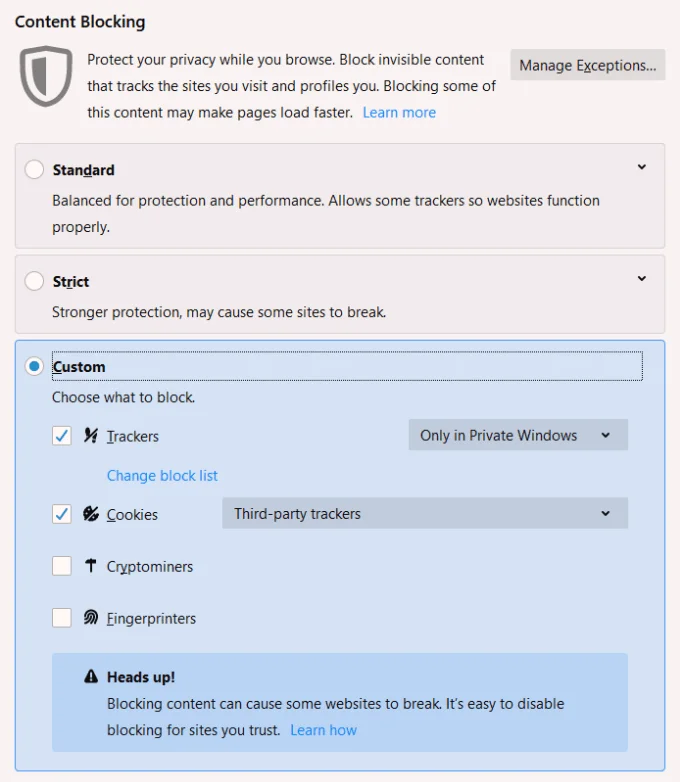Image resolution: width=680 pixels, height=782 pixels.
Task: Open the Learn how link
Action: tap(323, 730)
